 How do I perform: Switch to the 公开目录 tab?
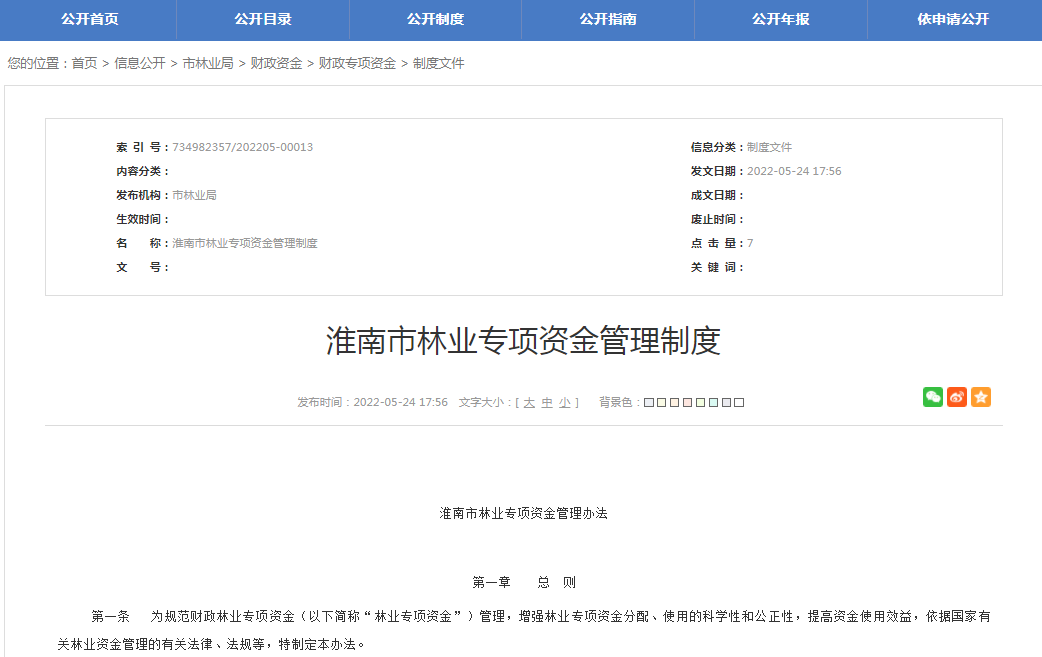tap(260, 19)
